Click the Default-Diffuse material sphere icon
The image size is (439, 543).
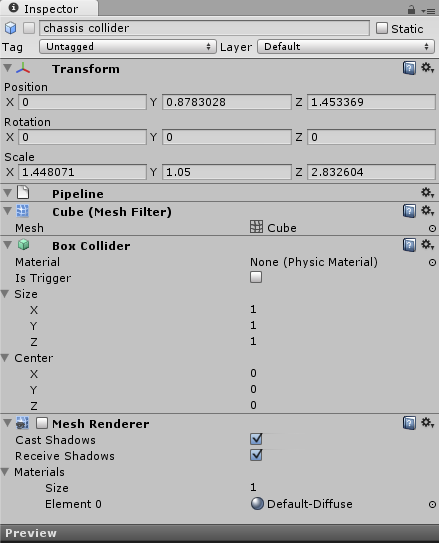click(x=257, y=504)
